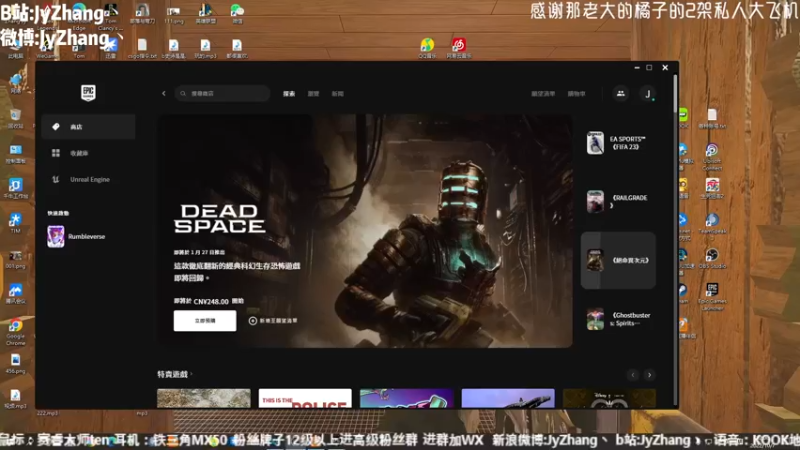Go back using the launcher's back arrow

[164, 93]
